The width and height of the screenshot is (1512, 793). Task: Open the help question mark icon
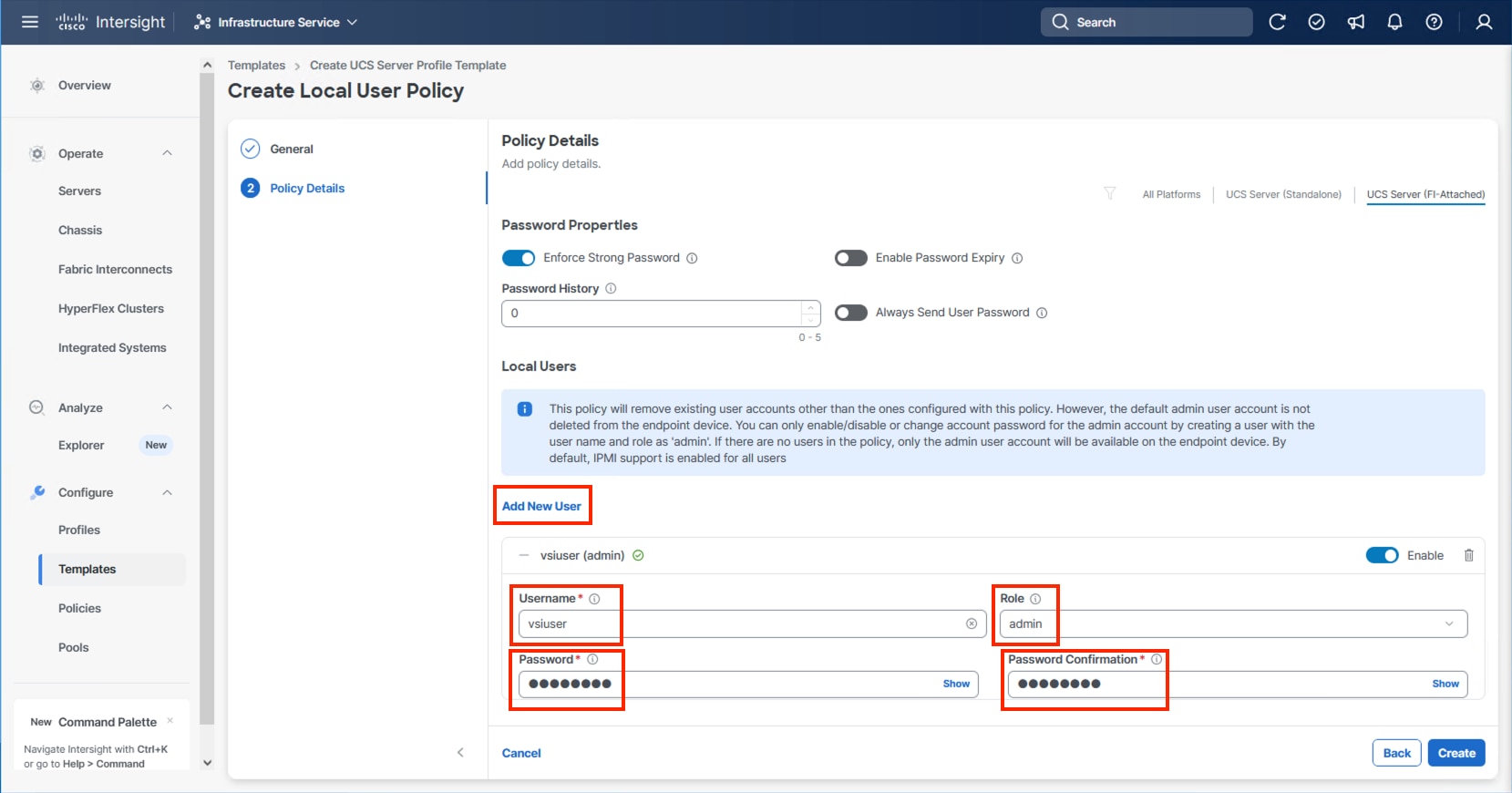(x=1434, y=22)
